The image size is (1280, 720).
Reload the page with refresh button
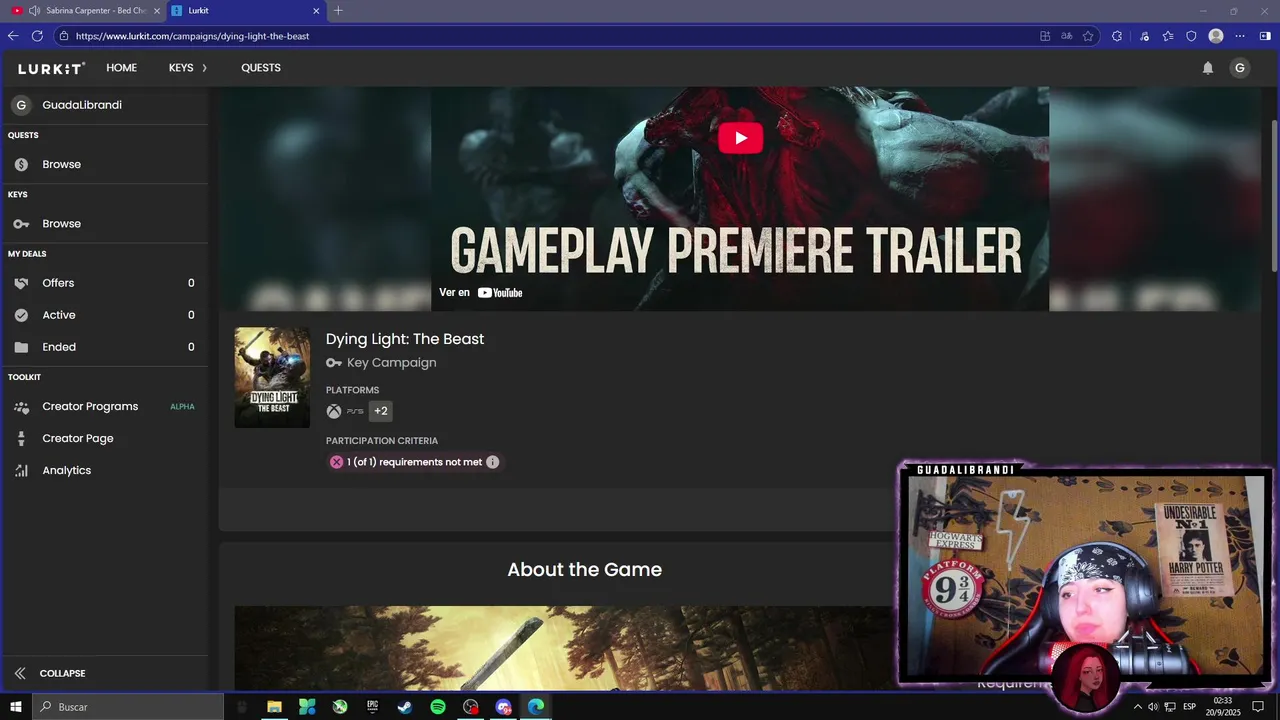37,36
